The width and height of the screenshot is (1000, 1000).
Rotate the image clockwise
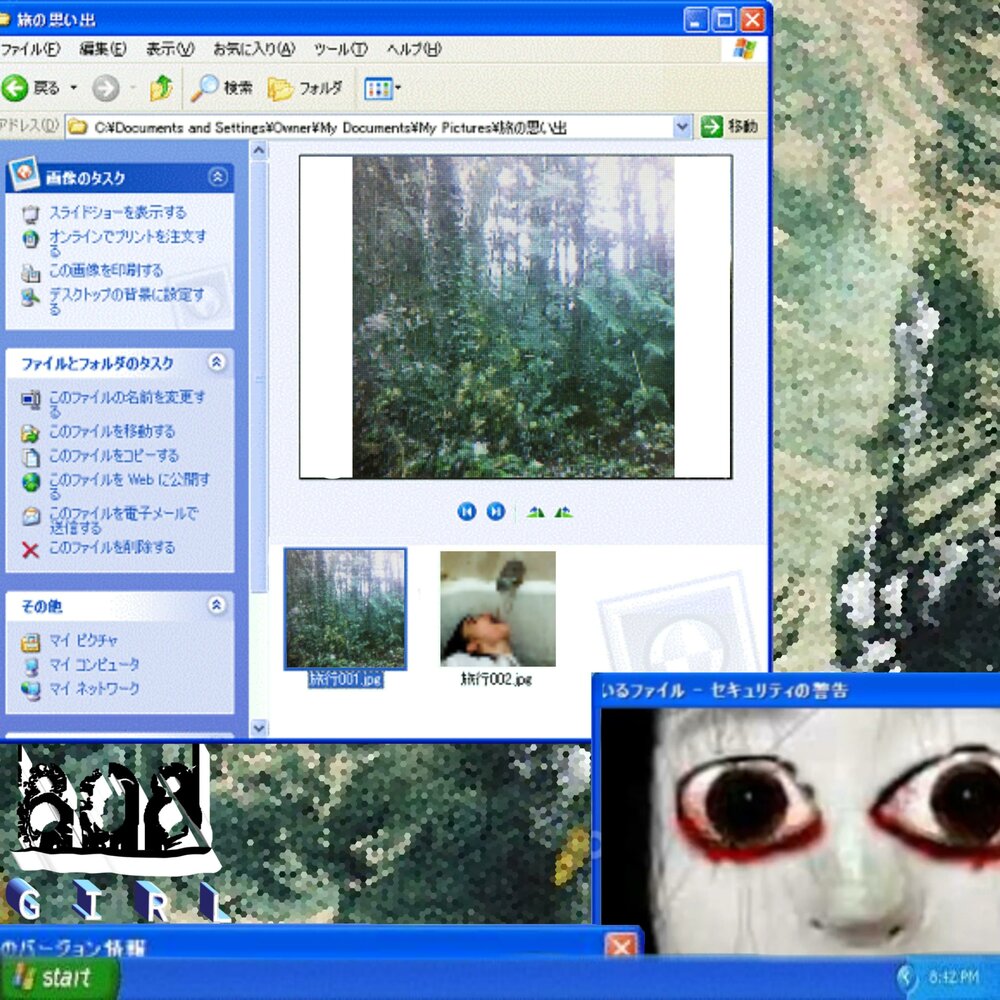click(x=535, y=512)
